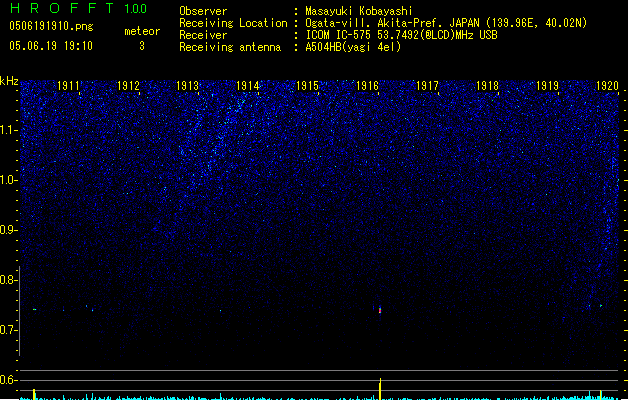Click the meteor count 3
Image resolution: width=629 pixels, height=400 pixels.
click(142, 46)
